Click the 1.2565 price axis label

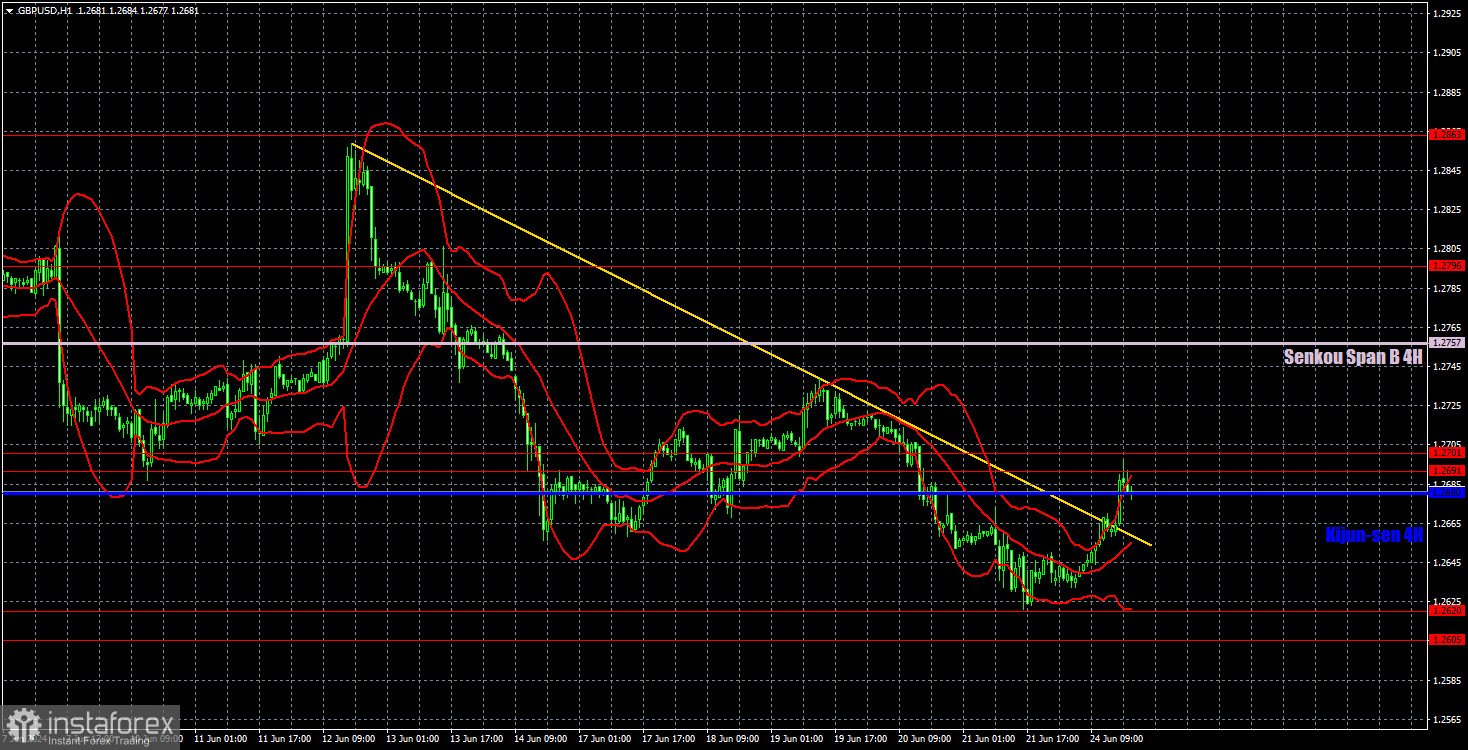point(1447,720)
